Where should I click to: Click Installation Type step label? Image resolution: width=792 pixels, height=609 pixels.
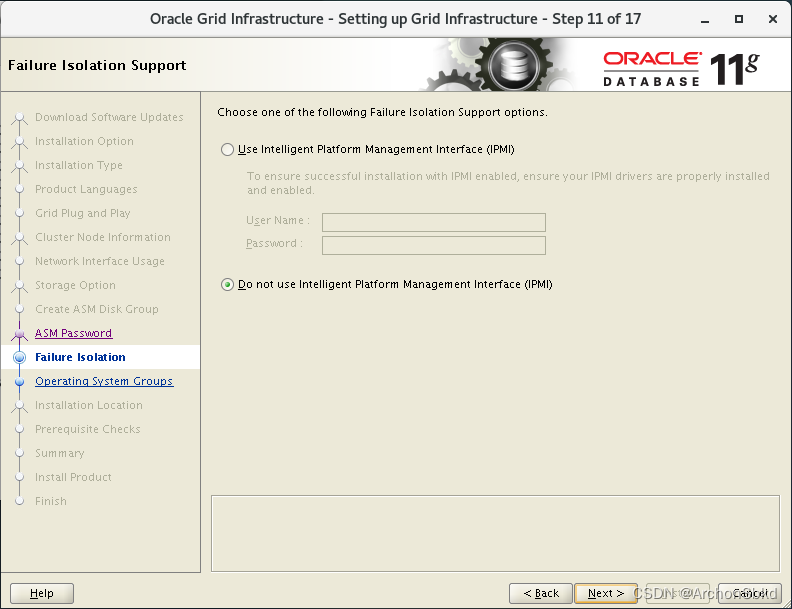(79, 165)
